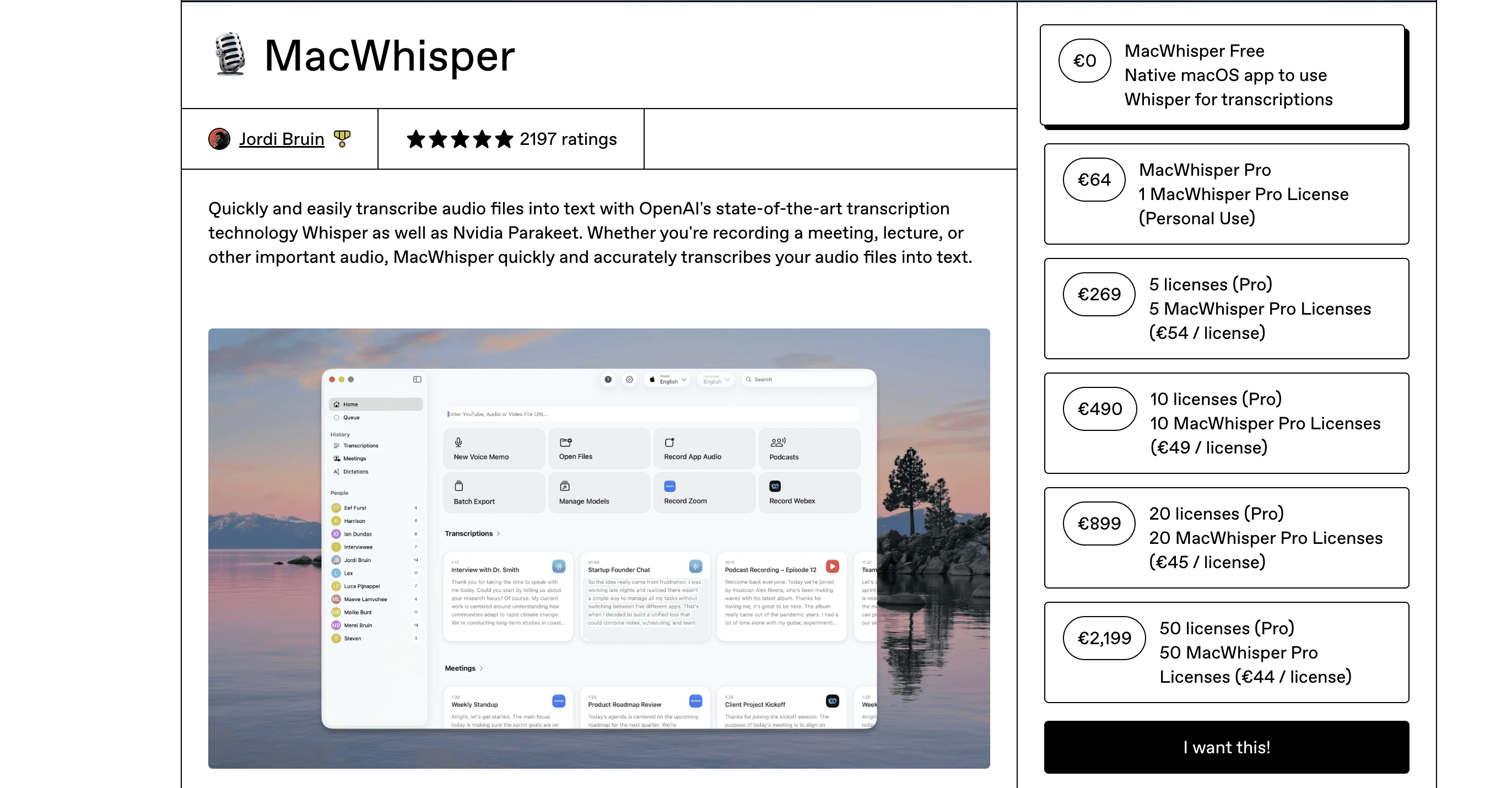Select Luca Pijnappel in the People list
This screenshot has height=788, width=1512.
point(376,586)
